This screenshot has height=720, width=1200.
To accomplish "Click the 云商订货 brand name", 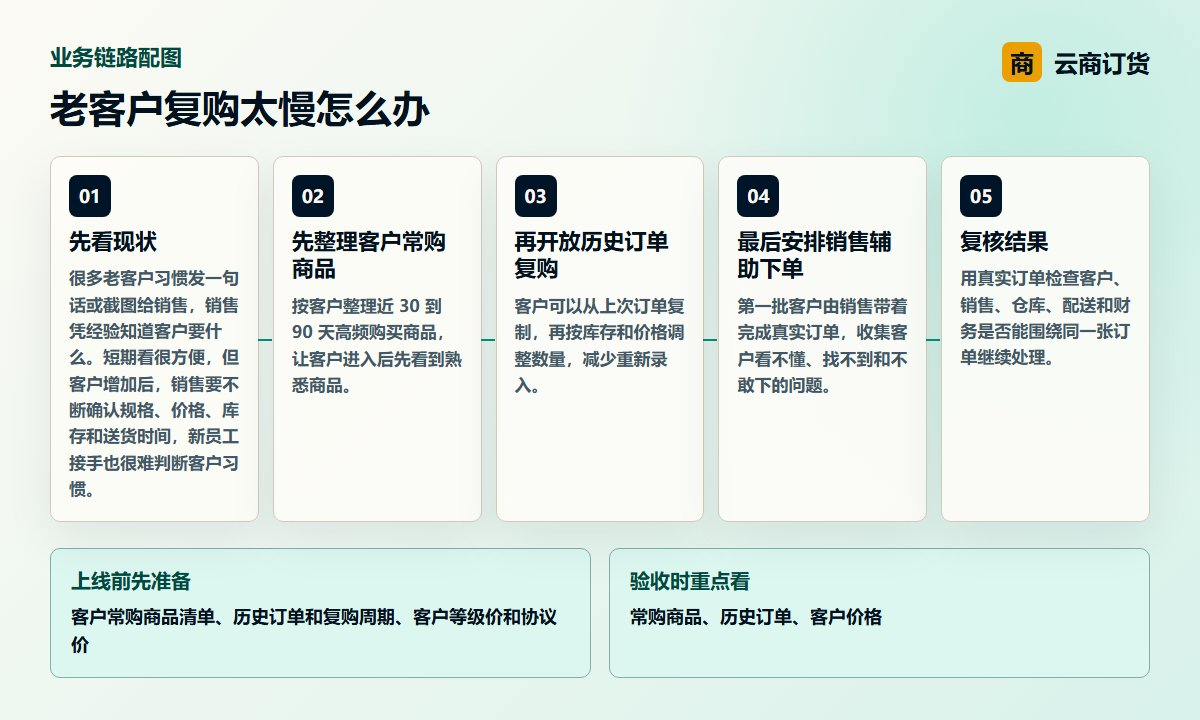I will coord(1102,64).
